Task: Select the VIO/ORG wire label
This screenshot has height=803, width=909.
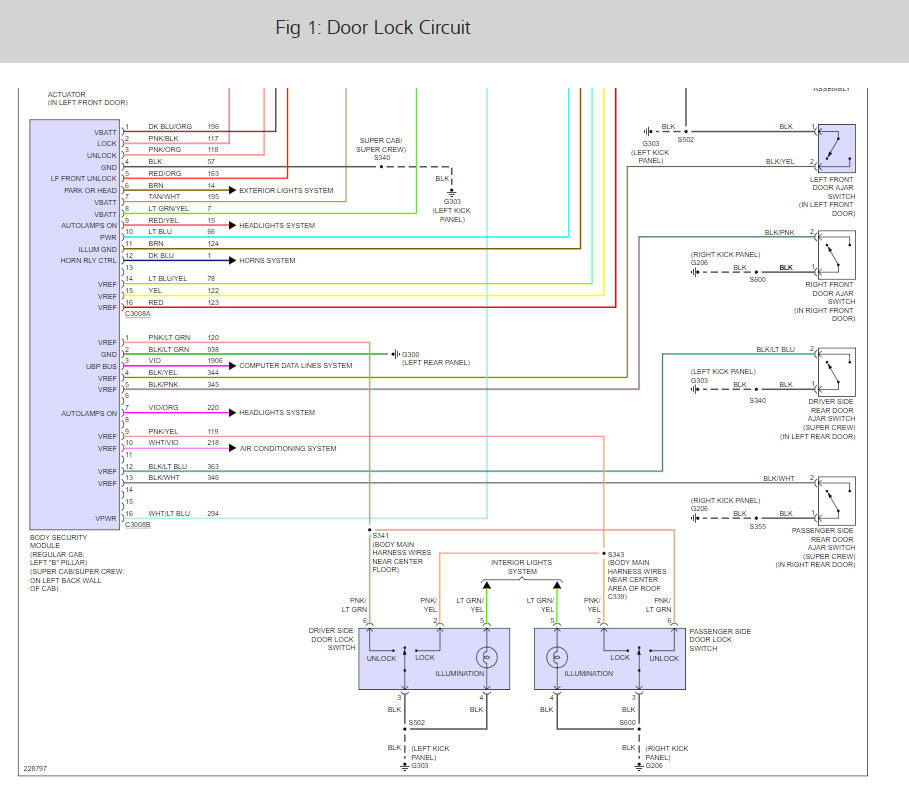Action: click(x=163, y=408)
